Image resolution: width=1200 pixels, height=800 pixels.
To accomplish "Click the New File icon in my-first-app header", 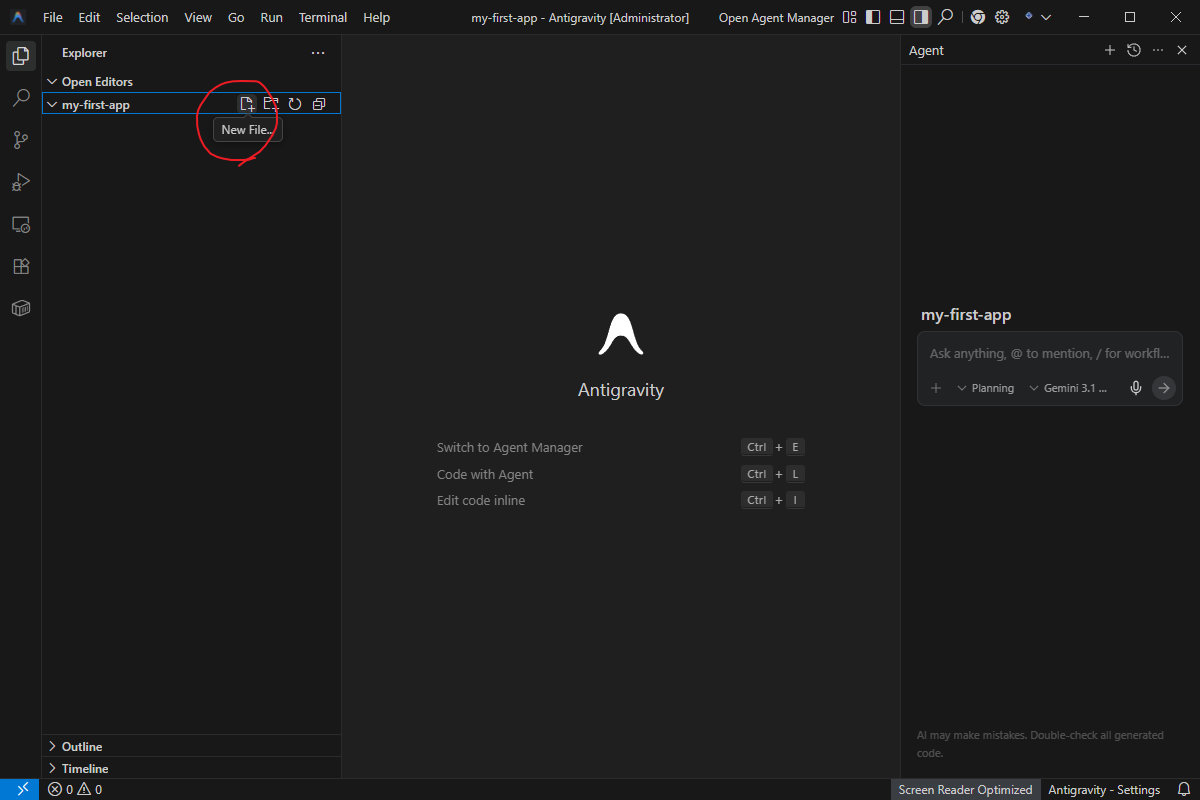I will click(247, 104).
